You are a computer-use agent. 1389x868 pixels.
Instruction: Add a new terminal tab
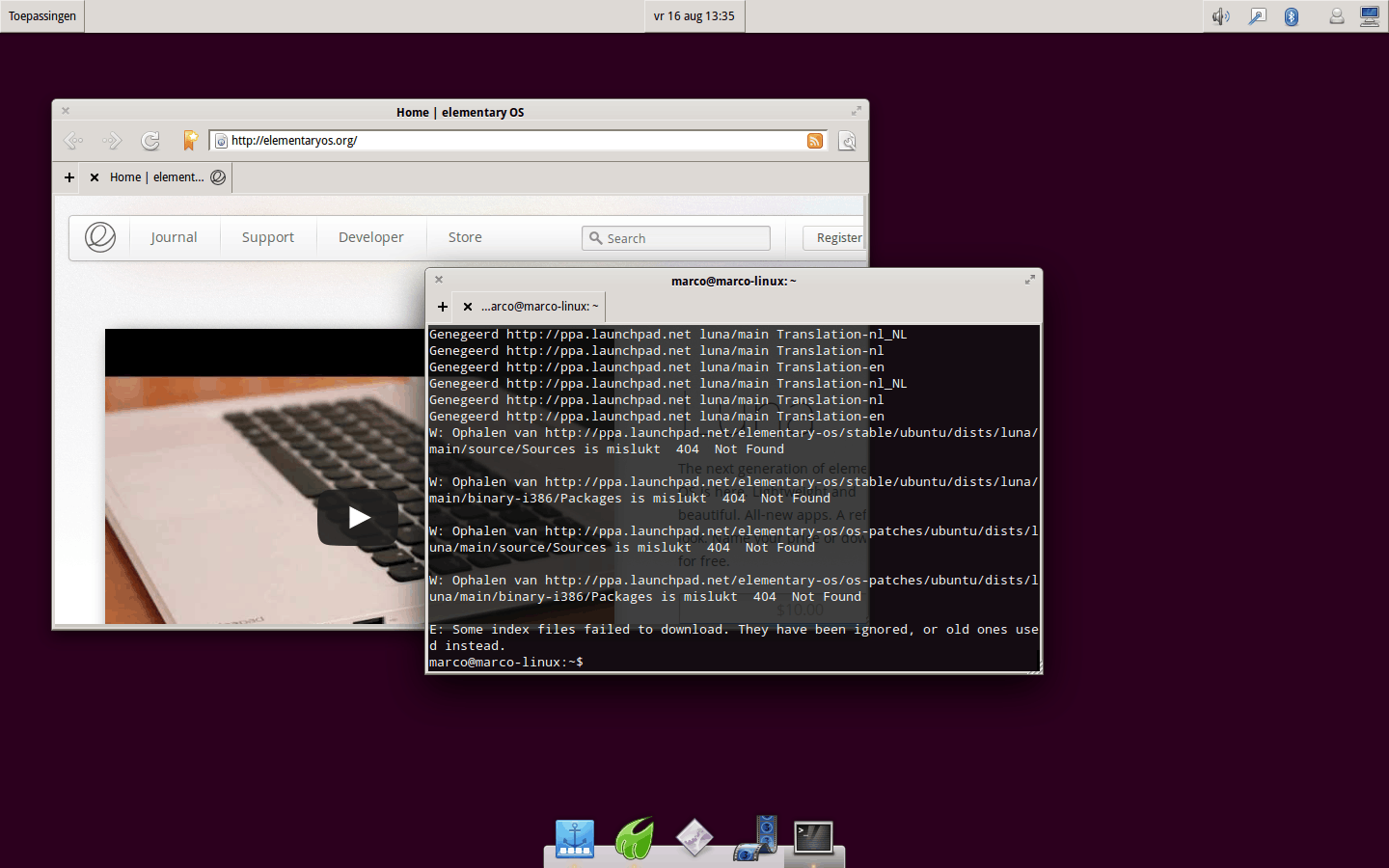(x=443, y=307)
